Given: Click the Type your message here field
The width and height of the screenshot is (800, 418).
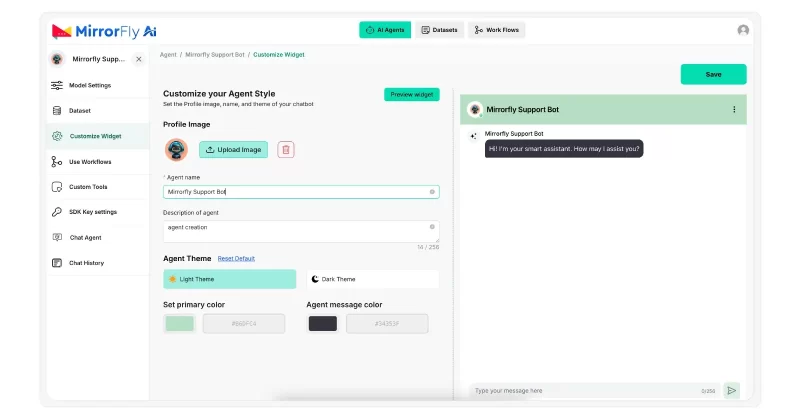Looking at the screenshot, I should tap(595, 391).
